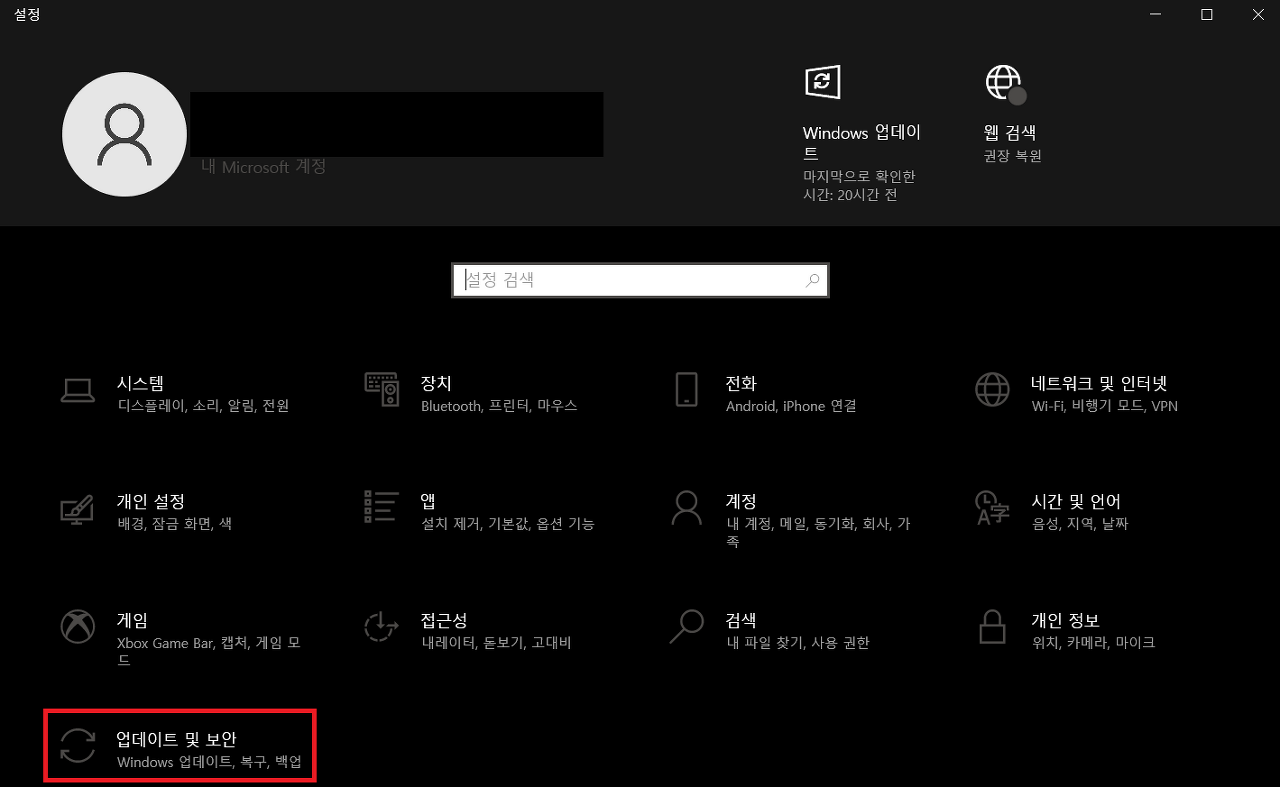The image size is (1280, 787).
Task: Open the 검색 magnifier icon
Action: (686, 626)
